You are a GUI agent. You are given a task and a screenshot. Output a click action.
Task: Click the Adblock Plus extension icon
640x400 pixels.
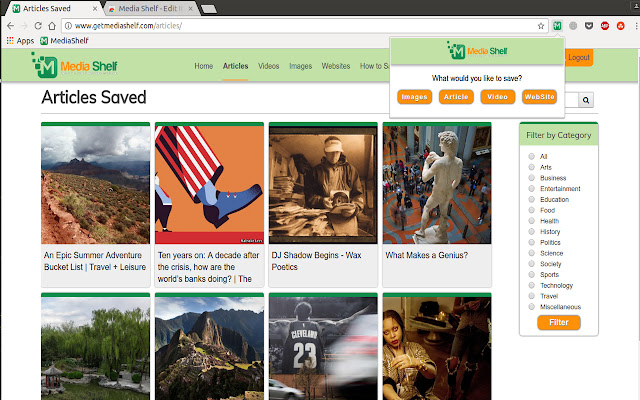coord(605,26)
